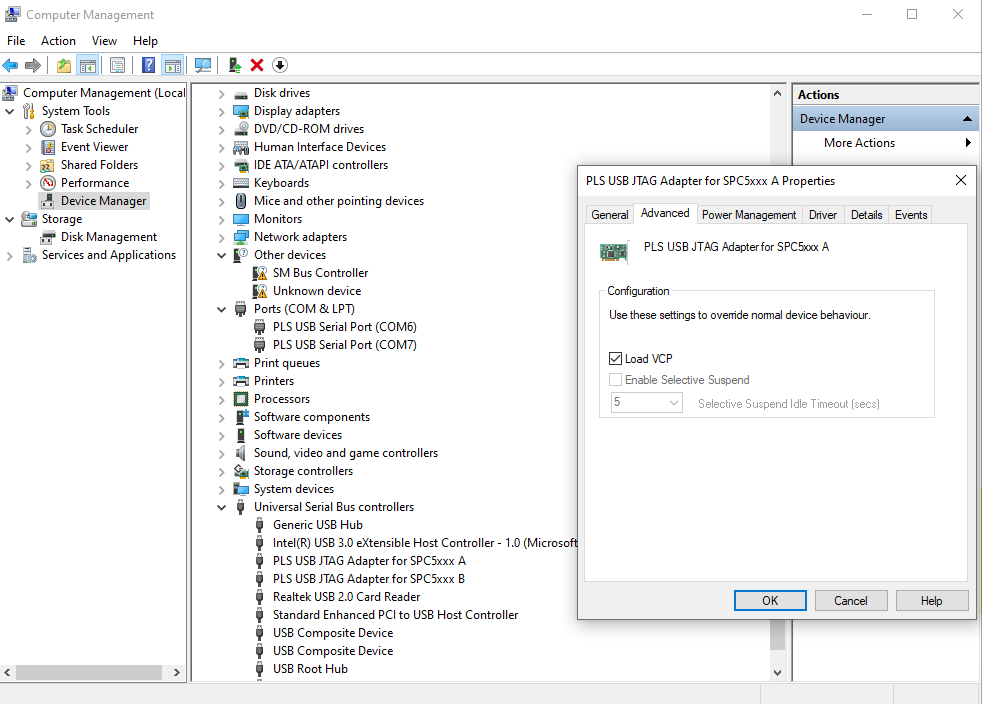Click the Export list folder icon
The image size is (982, 704).
pyautogui.click(x=62, y=65)
